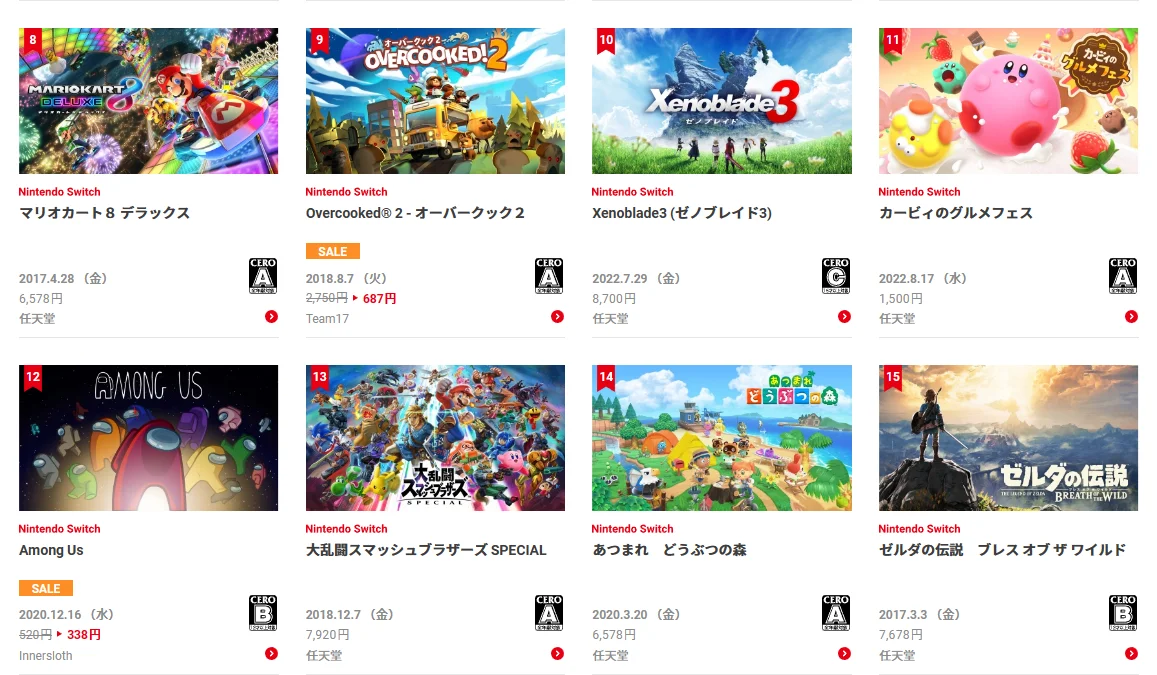Click red arrow icon for Zelda Breath of Wild
Image resolution: width=1157 pixels, height=675 pixels.
(1131, 654)
